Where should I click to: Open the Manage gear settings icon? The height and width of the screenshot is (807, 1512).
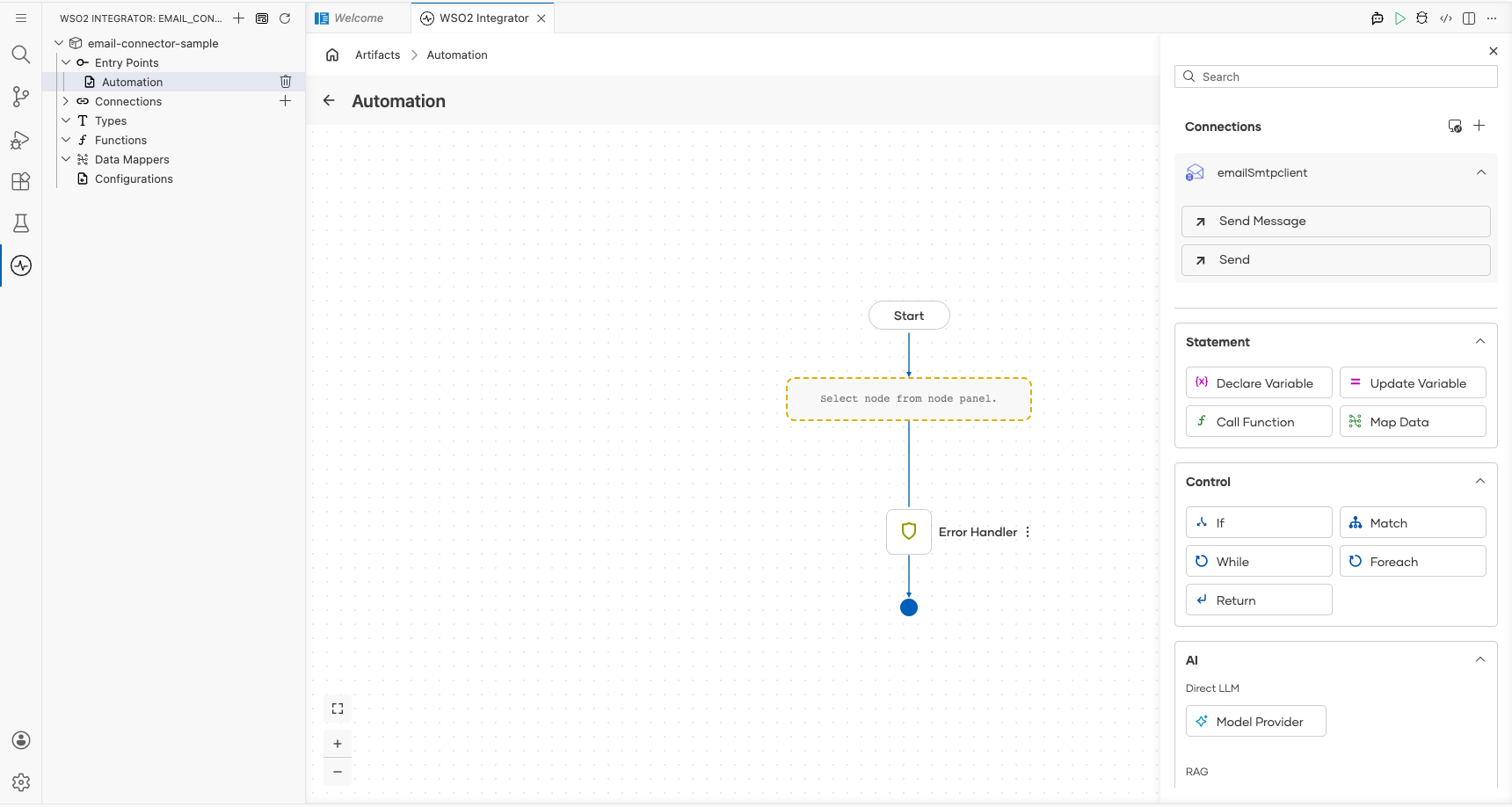[21, 782]
